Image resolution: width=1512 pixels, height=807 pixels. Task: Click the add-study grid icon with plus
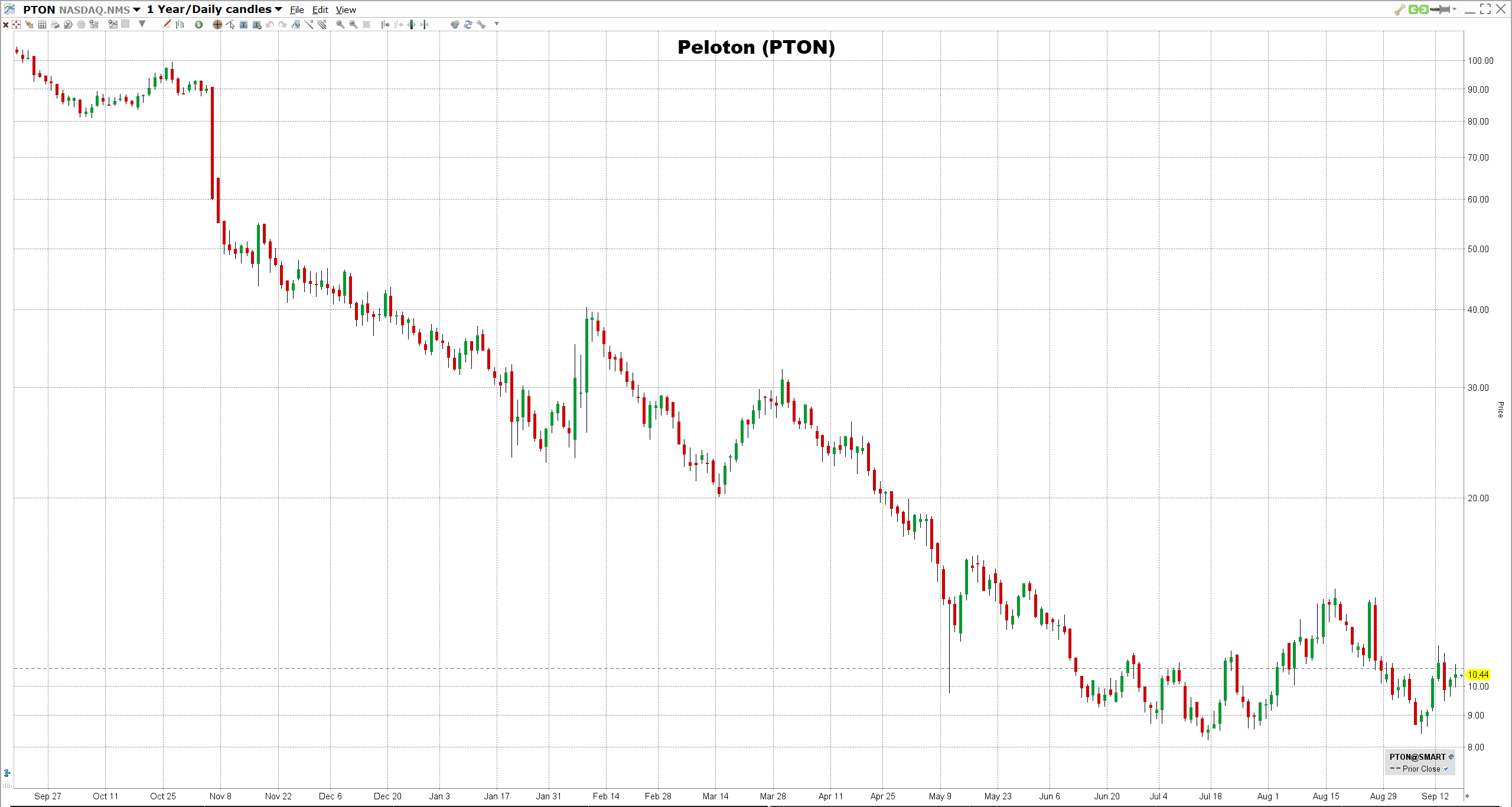point(94,24)
